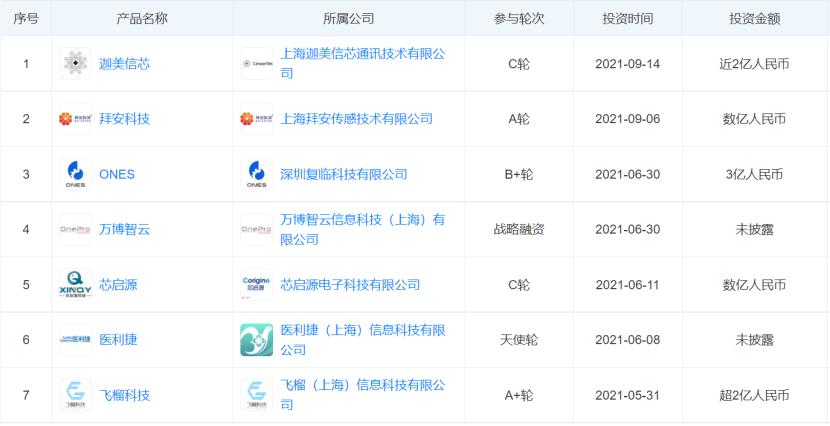Screen dimensions: 830x426
Task: Select the date 2021-06-11
Action: coord(628,285)
